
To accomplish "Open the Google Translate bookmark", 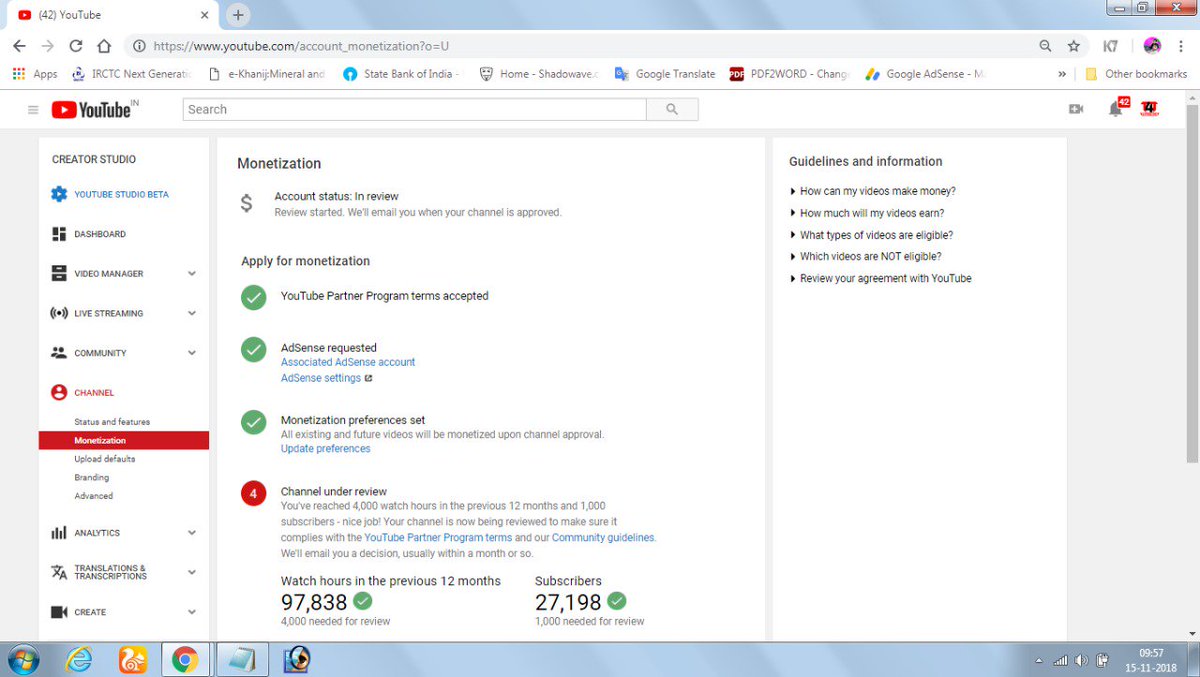I will (665, 74).
